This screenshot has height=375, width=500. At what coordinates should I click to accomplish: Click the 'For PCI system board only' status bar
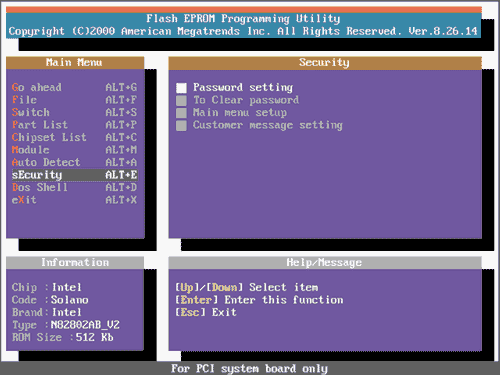pyautogui.click(x=249, y=369)
